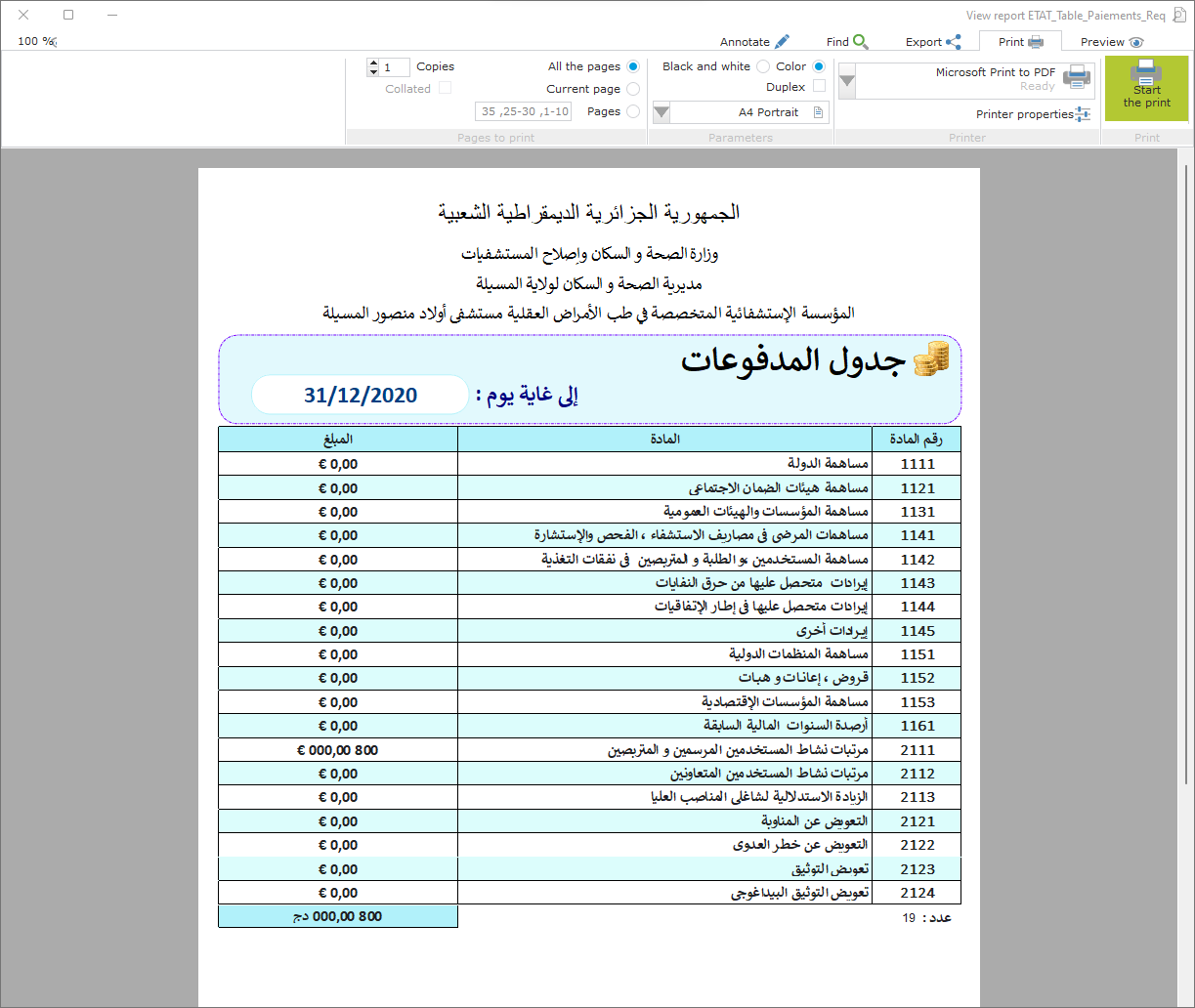The image size is (1195, 1008).
Task: Click the Start the print button
Action: coord(1146,88)
